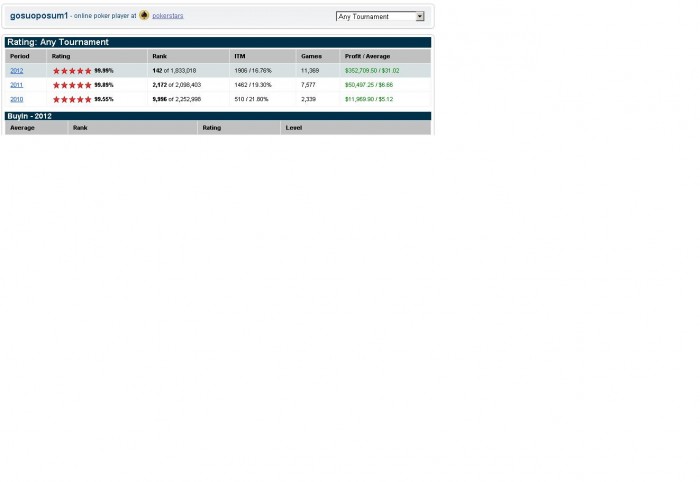
Task: Click the Period column header
Action: [x=20, y=56]
